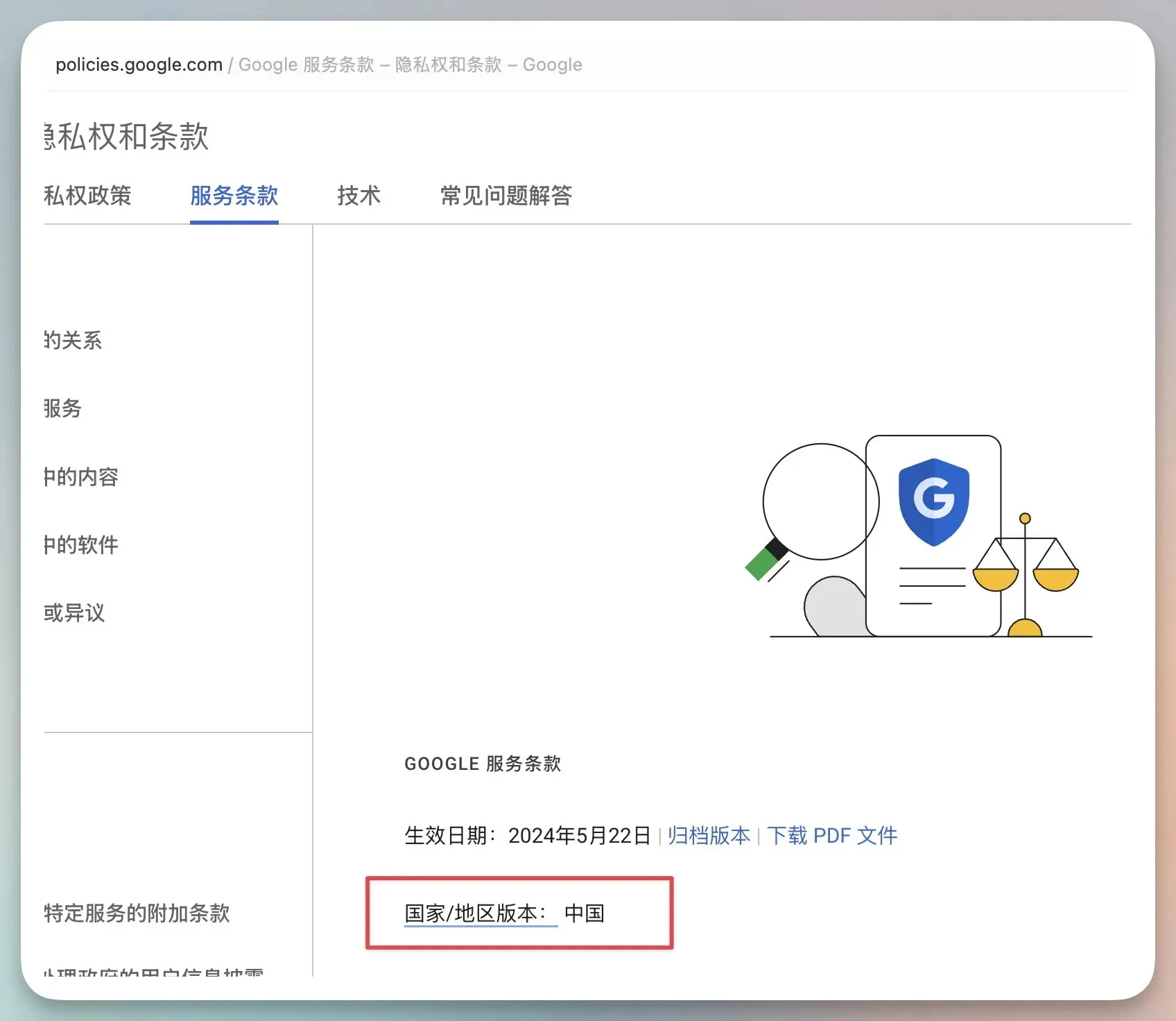1176x1021 pixels.
Task: Click the policies.google.com address text
Action: [x=139, y=65]
